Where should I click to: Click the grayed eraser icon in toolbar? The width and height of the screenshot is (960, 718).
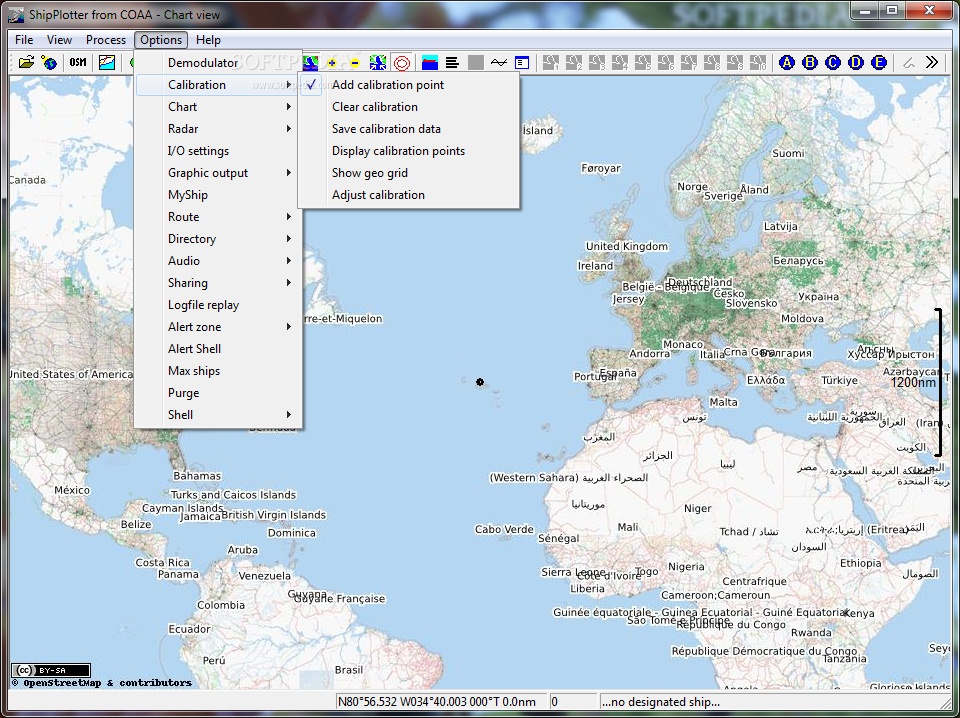tap(909, 62)
